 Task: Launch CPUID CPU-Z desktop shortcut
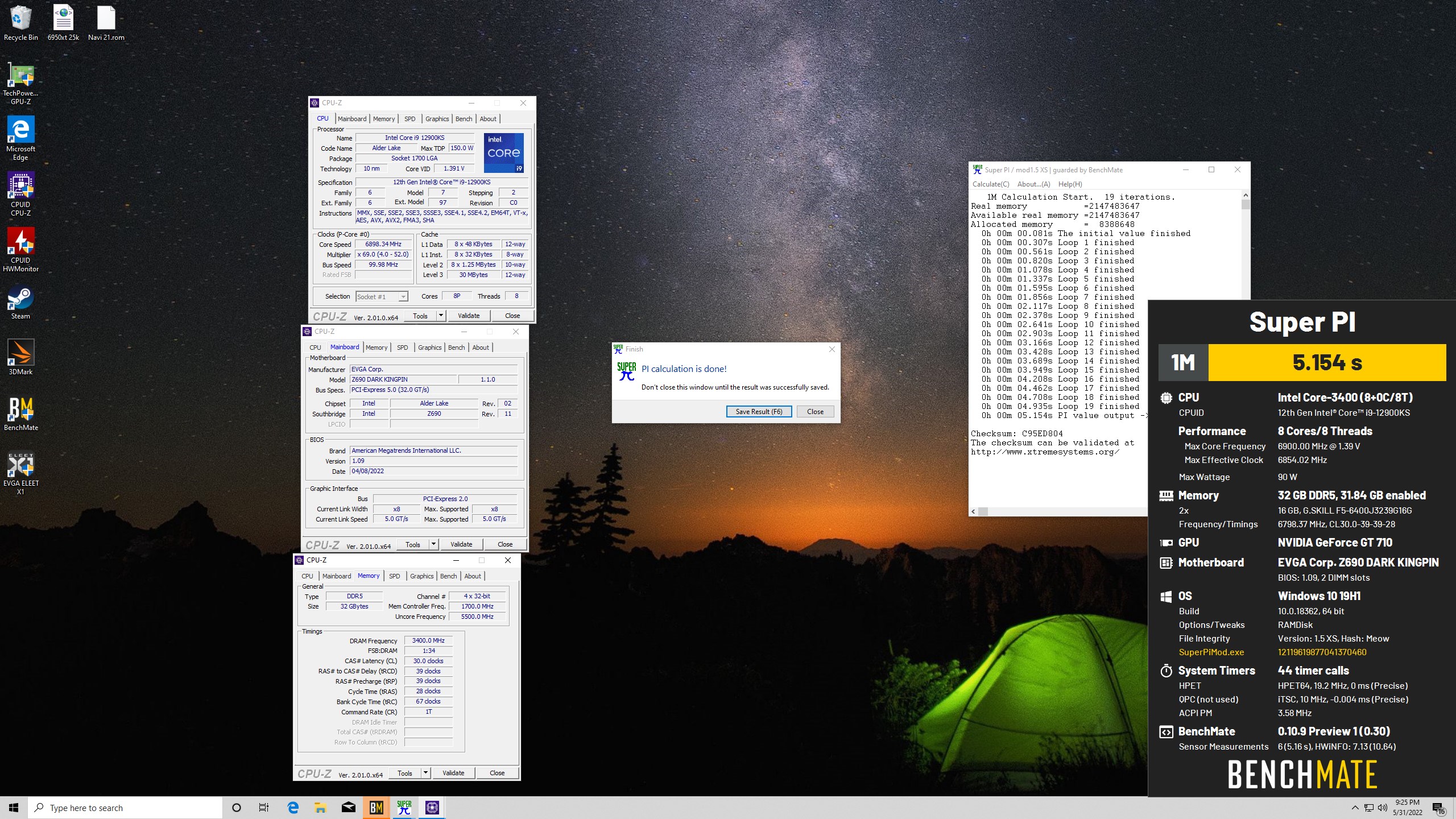[20, 195]
